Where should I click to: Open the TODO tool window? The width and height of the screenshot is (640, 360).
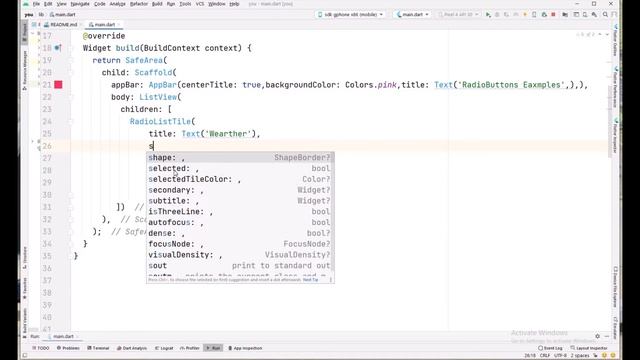point(41,348)
